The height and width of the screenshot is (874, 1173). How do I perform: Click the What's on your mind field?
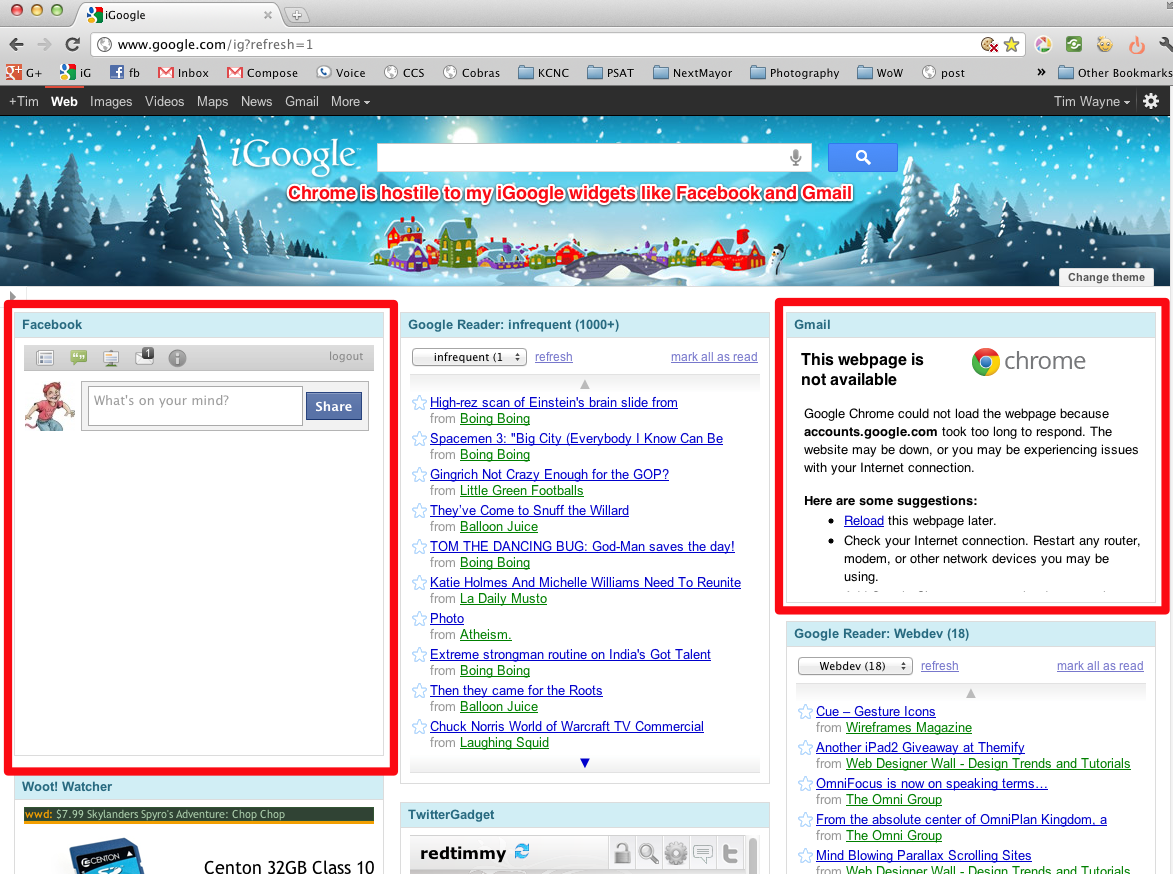pyautogui.click(x=195, y=406)
